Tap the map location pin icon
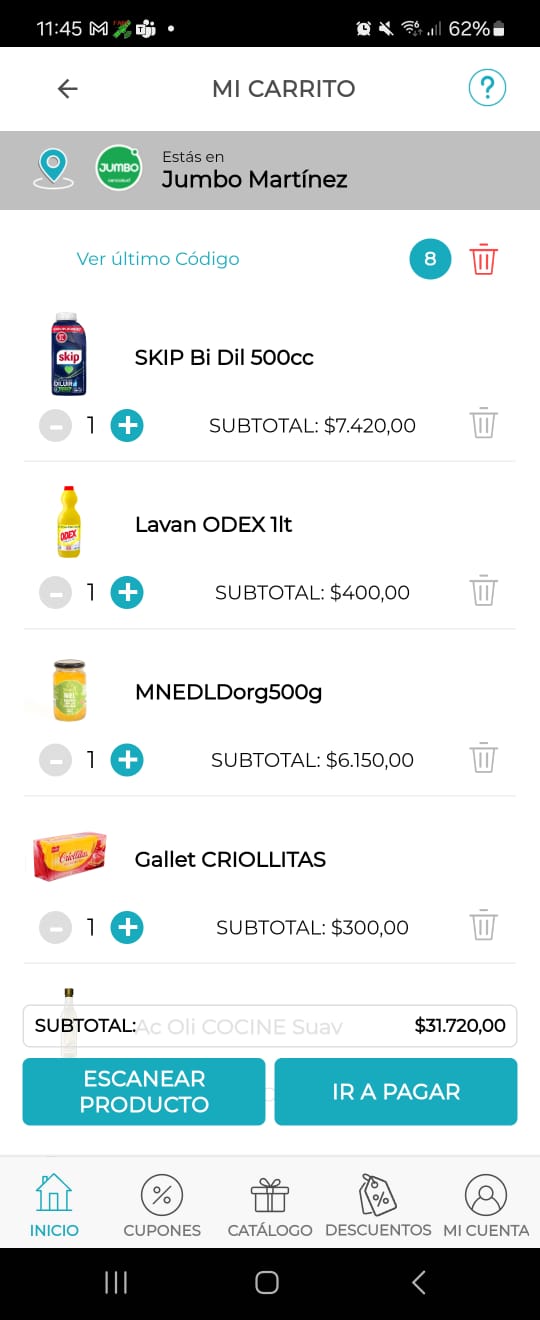Image resolution: width=540 pixels, height=1320 pixels. (x=53, y=167)
